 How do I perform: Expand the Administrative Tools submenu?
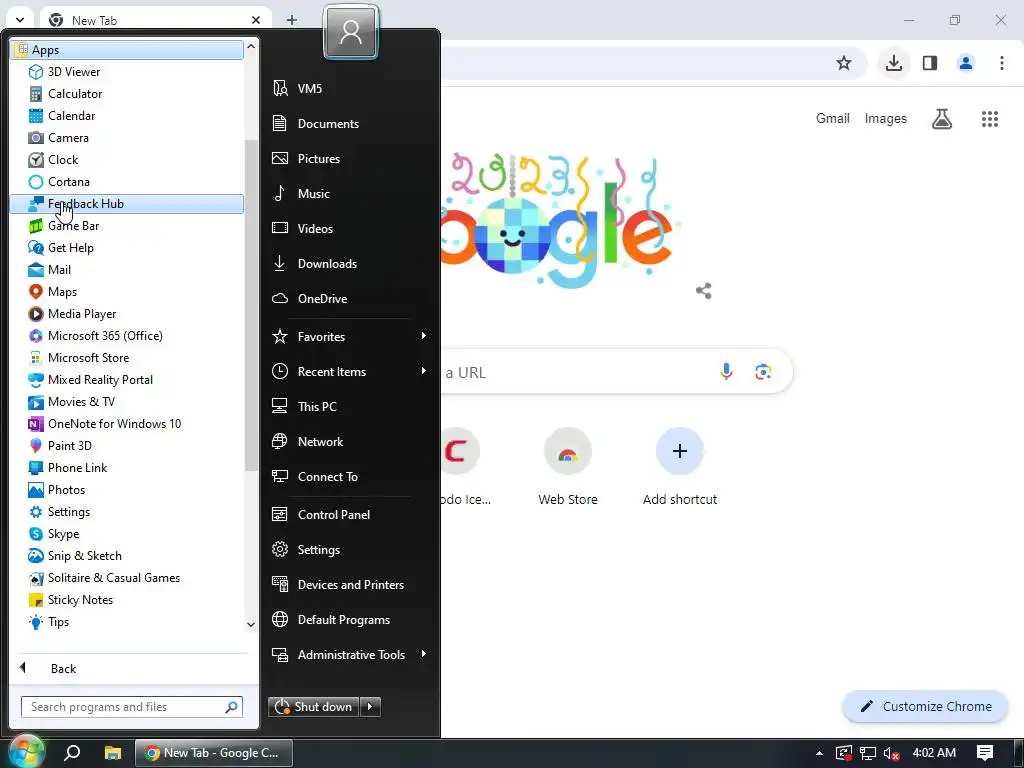(x=423, y=654)
